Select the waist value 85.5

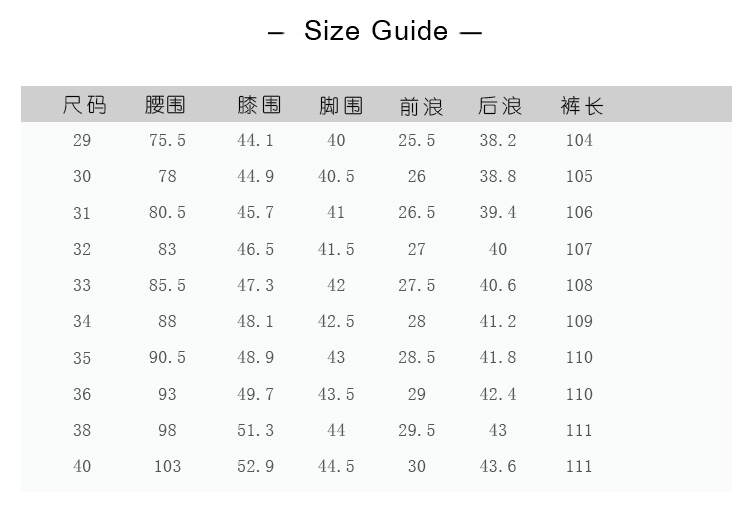pyautogui.click(x=167, y=286)
